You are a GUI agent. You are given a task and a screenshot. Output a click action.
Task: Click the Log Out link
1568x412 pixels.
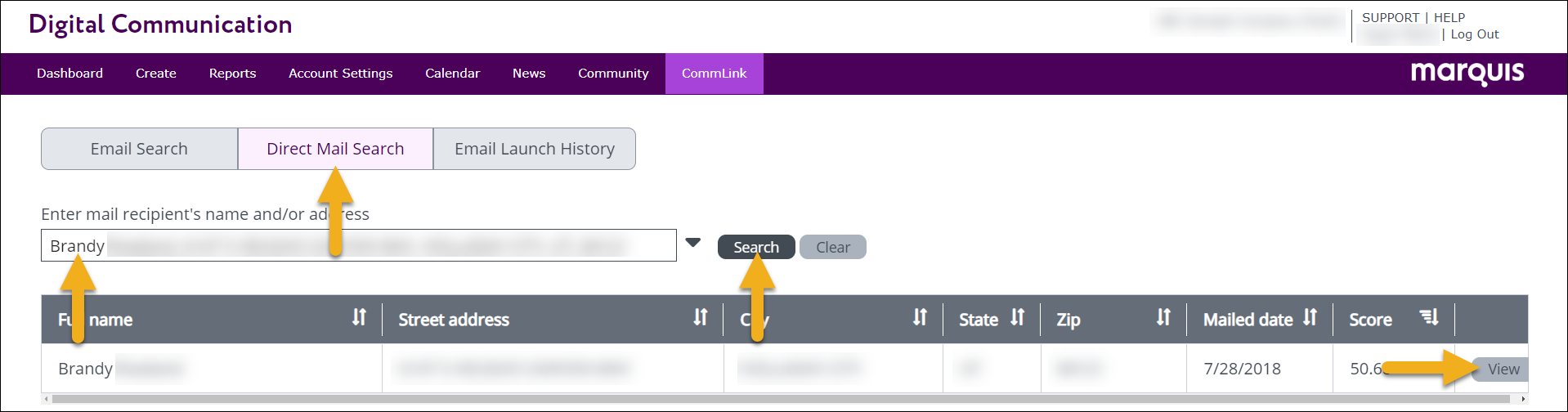tap(1474, 34)
